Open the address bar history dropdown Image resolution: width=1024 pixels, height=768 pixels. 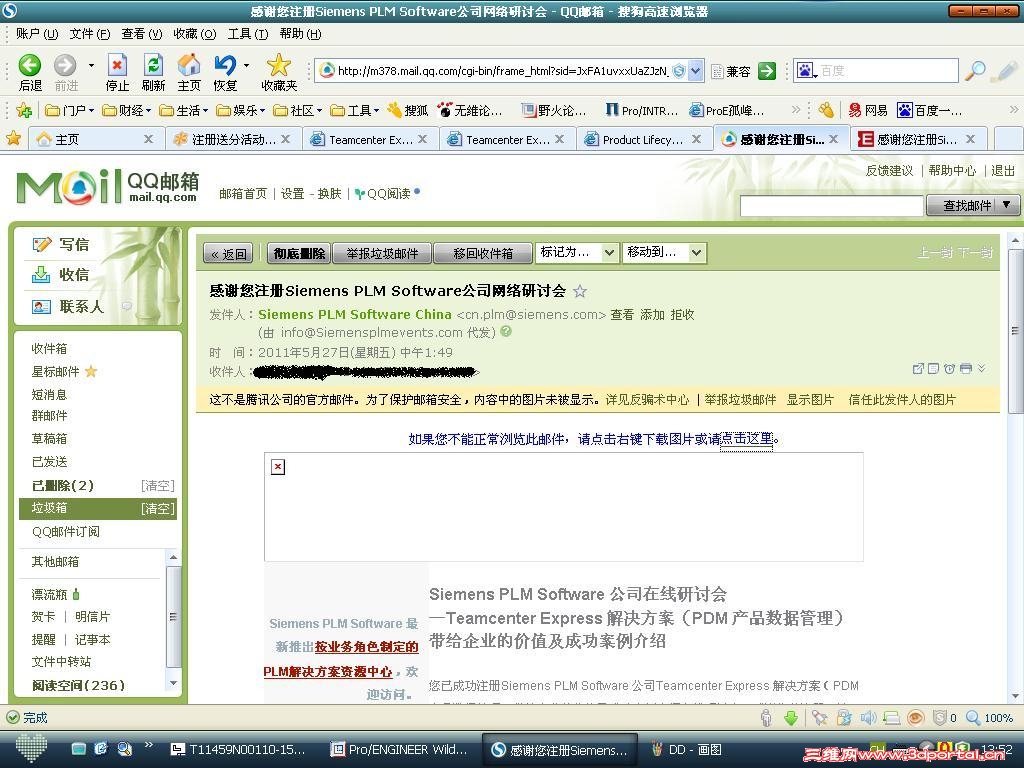(696, 71)
